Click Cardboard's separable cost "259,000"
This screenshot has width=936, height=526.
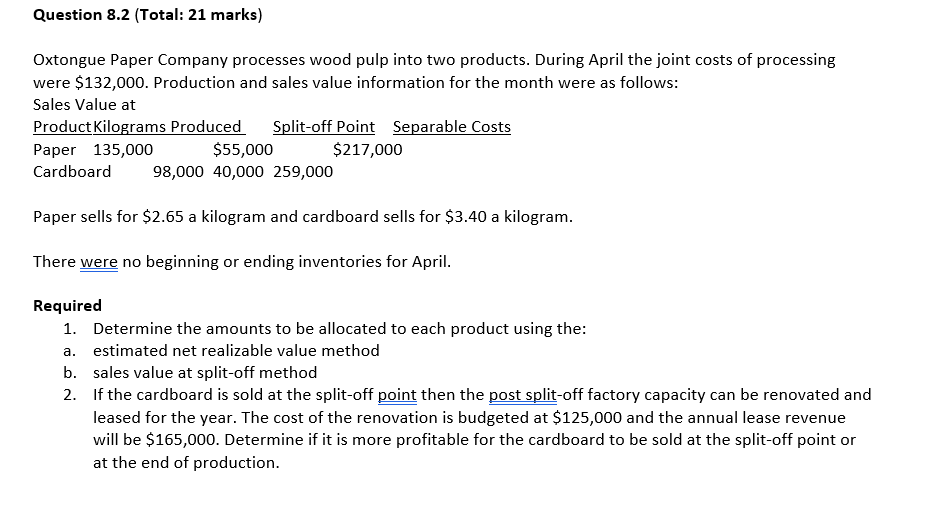pyautogui.click(x=302, y=172)
